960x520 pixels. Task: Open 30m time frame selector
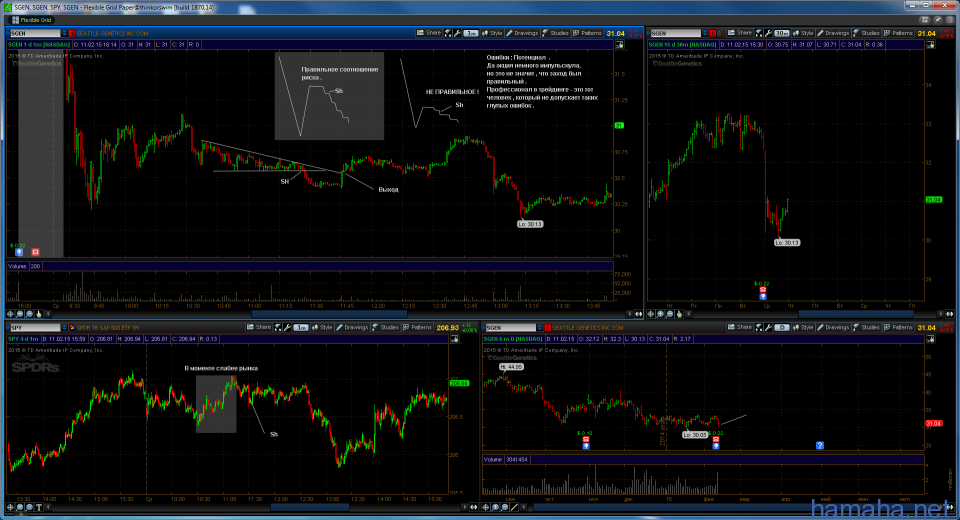coord(782,33)
